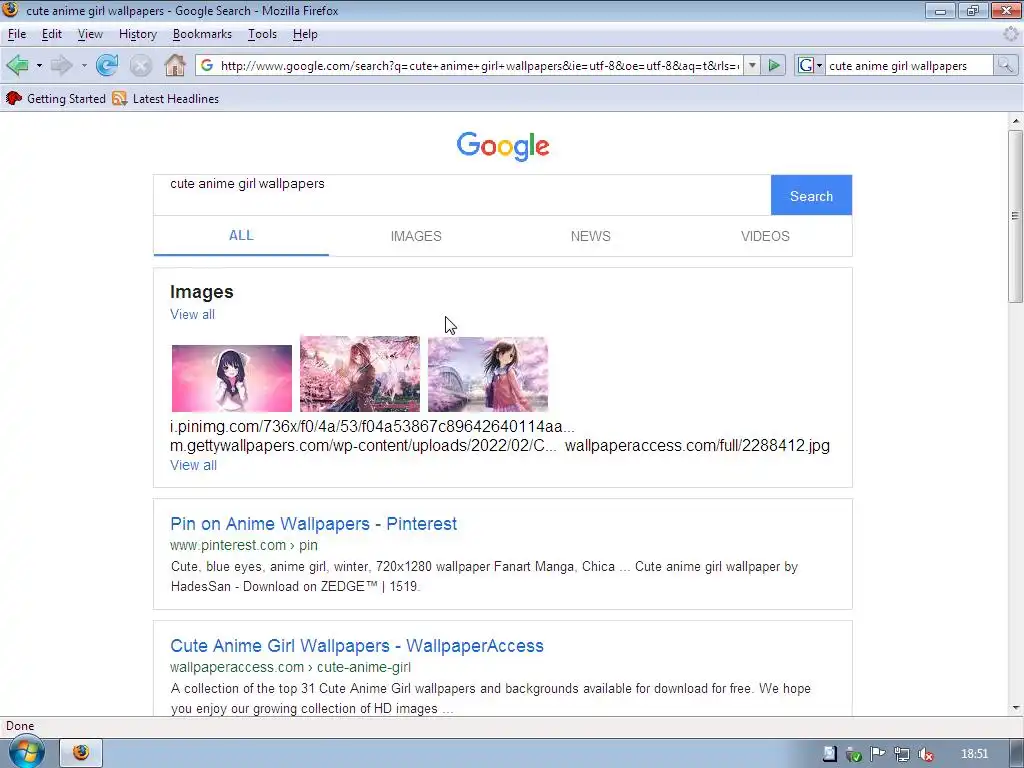1024x768 pixels.
Task: Click the grayed-out Stop loading button
Action: 140,65
